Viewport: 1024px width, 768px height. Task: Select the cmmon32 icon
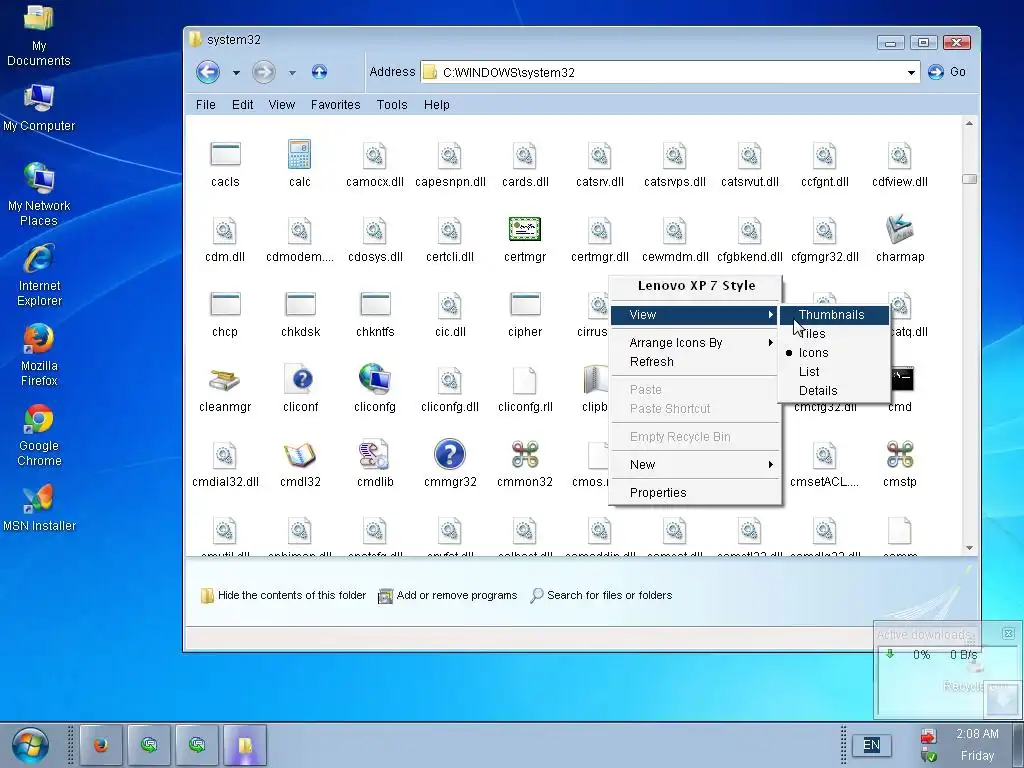pos(524,455)
